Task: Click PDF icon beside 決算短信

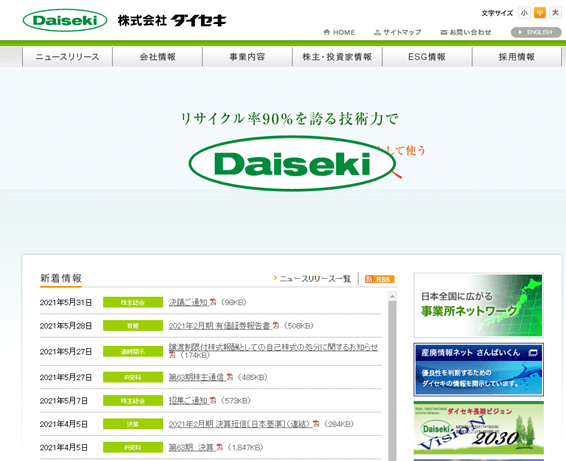Action: click(x=316, y=423)
